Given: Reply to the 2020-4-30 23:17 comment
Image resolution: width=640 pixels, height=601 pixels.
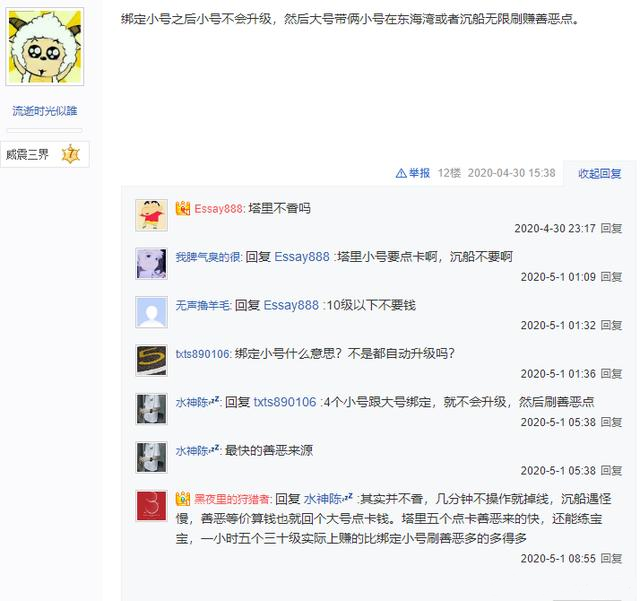Looking at the screenshot, I should click(x=611, y=228).
